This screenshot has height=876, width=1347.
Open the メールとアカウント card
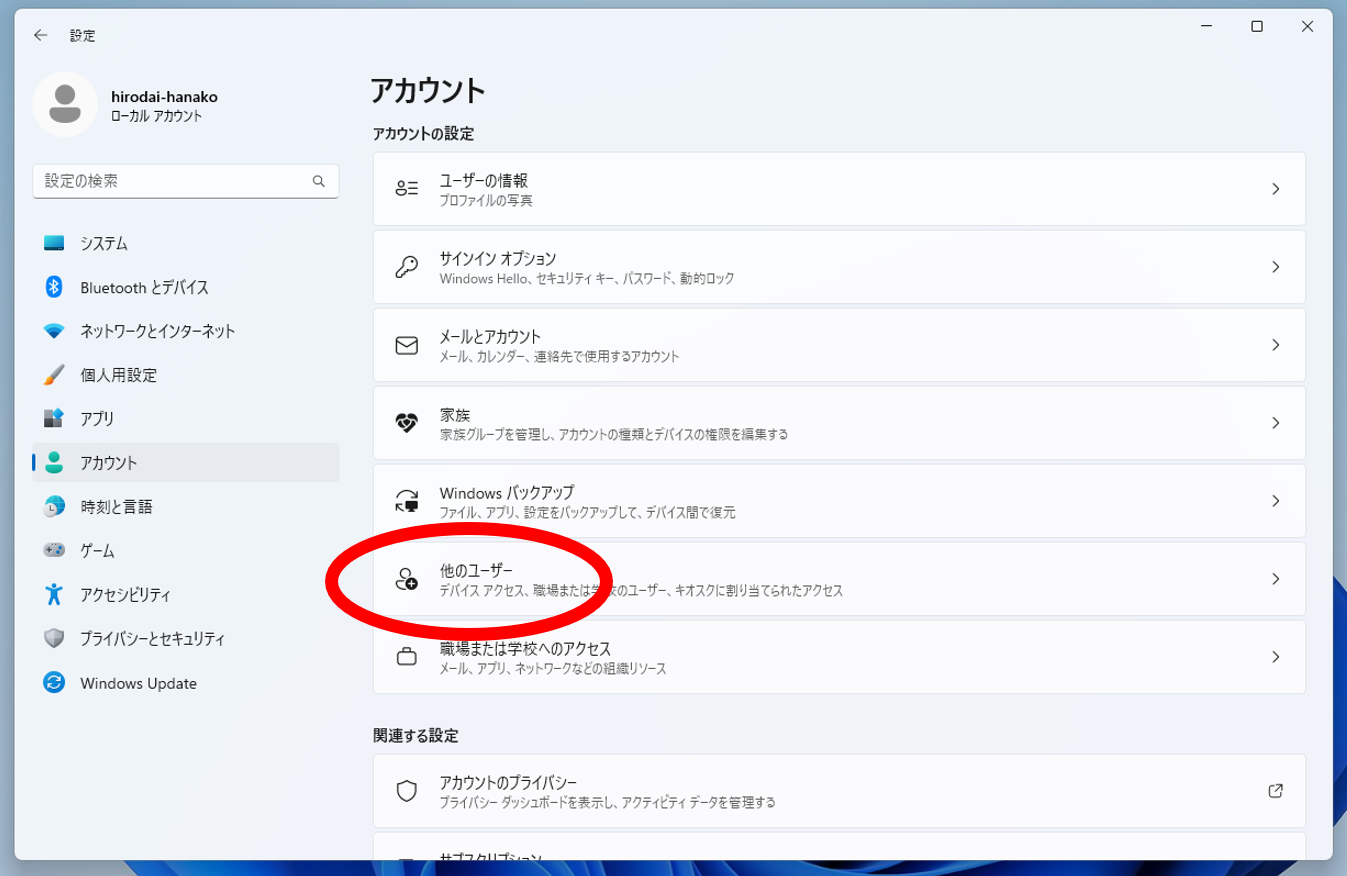click(x=839, y=345)
